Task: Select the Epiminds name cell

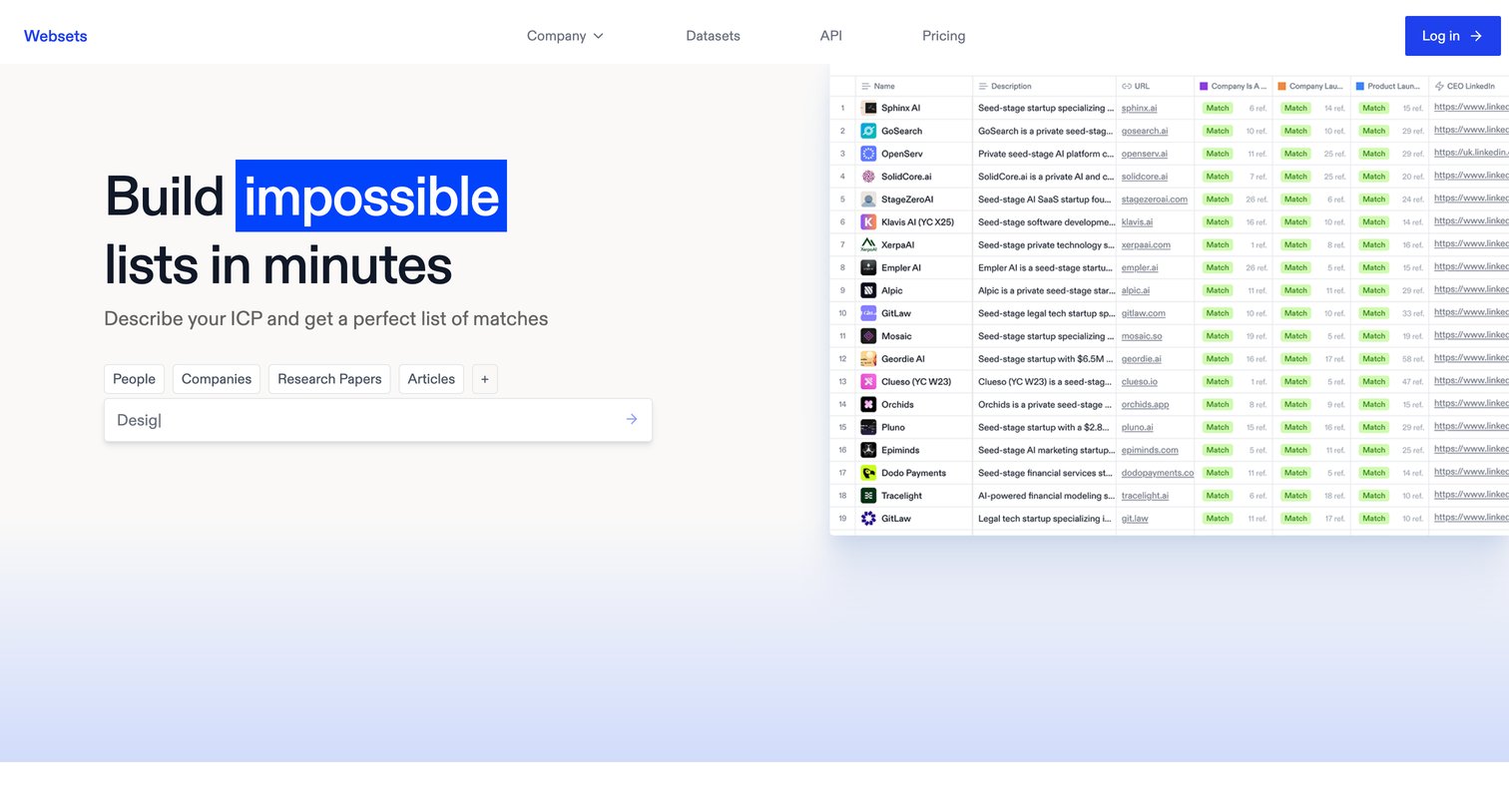Action: click(913, 450)
